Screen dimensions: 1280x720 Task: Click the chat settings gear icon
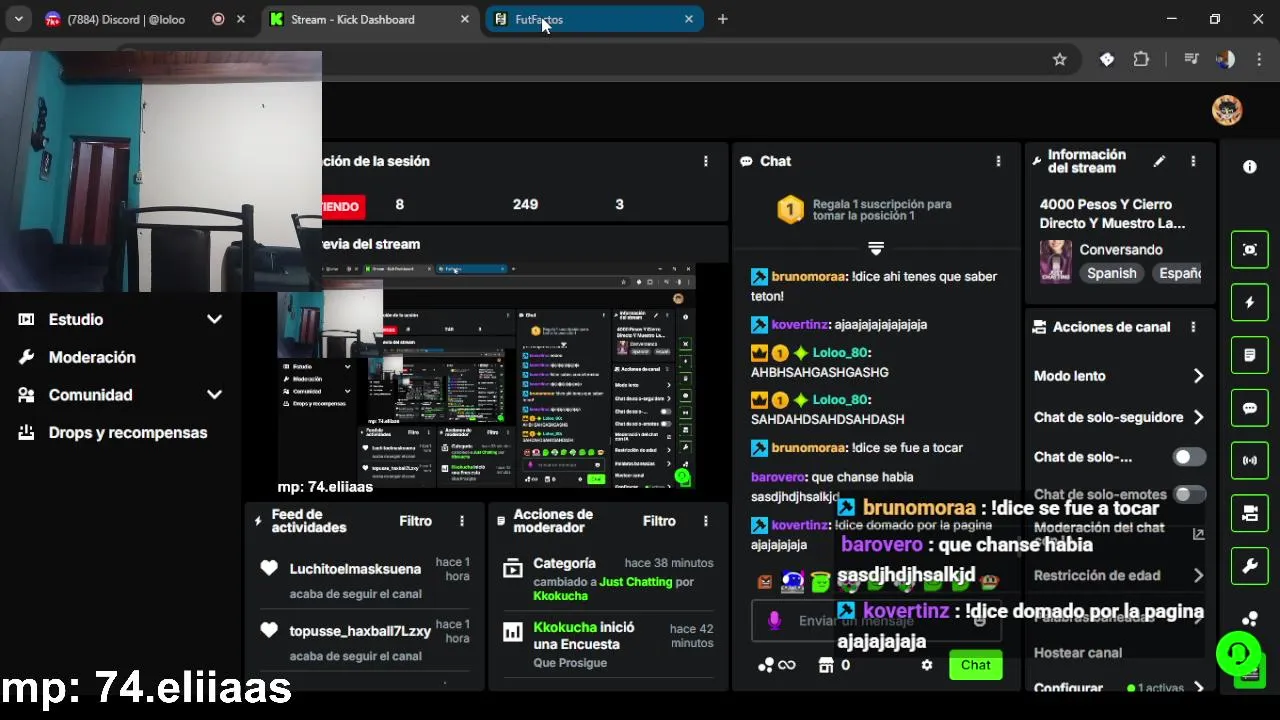point(927,665)
